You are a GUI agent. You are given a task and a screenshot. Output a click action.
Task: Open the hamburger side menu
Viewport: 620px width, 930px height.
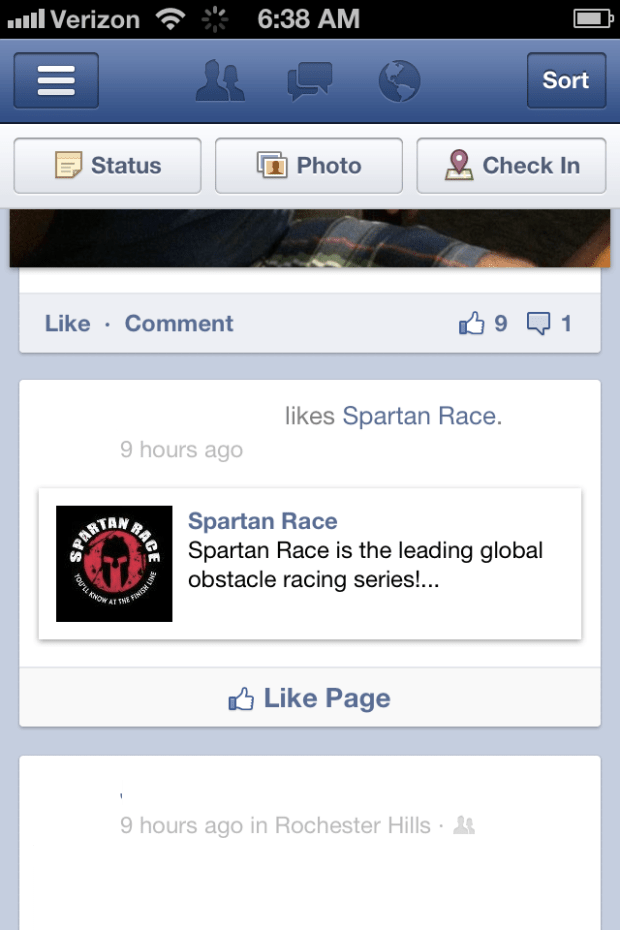coord(56,80)
